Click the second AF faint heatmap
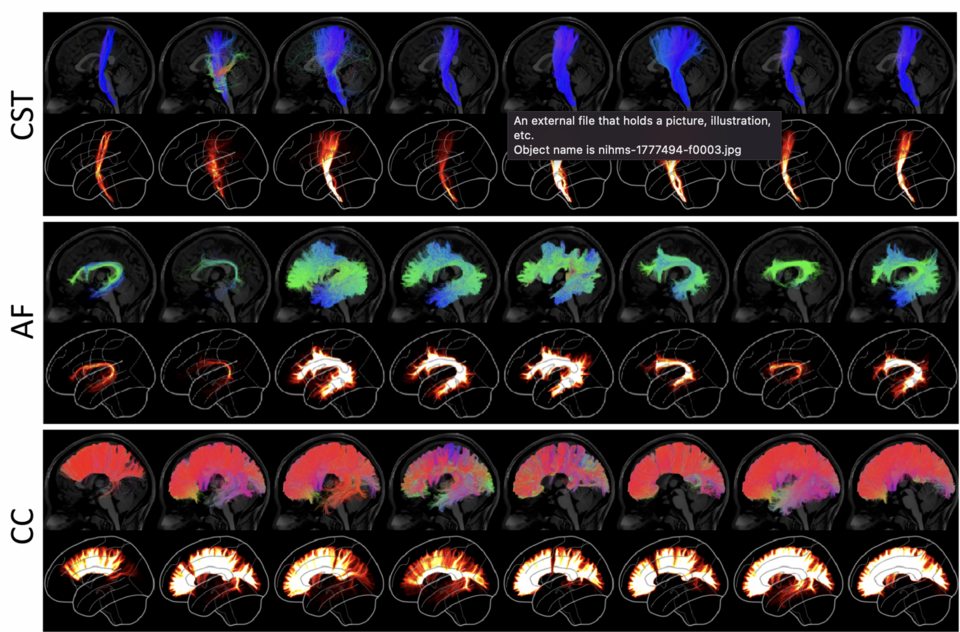The height and width of the screenshot is (632, 960). click(214, 371)
